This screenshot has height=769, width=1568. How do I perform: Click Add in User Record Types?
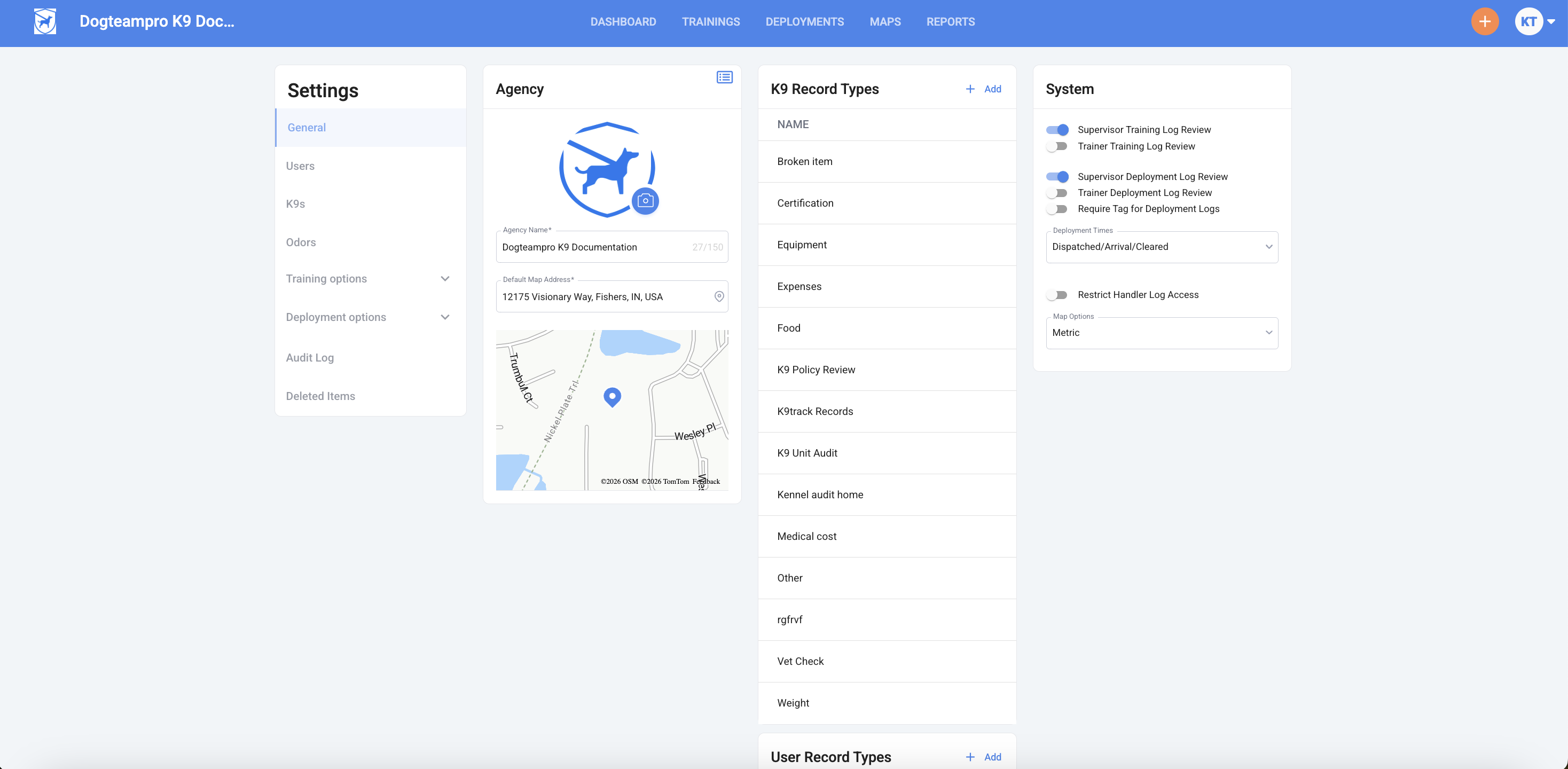[x=992, y=757]
